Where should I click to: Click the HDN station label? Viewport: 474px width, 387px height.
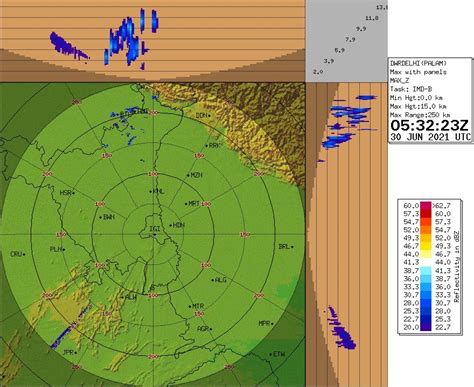[x=179, y=225]
